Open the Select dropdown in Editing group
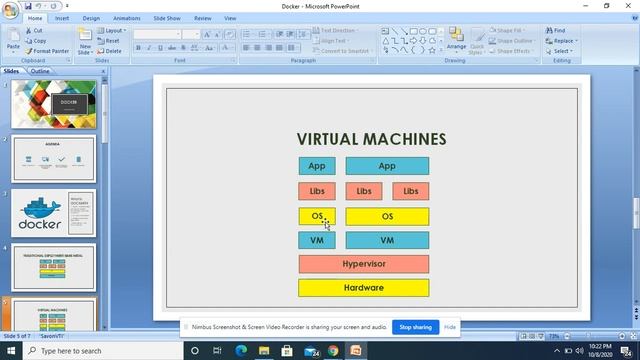The height and width of the screenshot is (360, 640). point(559,51)
